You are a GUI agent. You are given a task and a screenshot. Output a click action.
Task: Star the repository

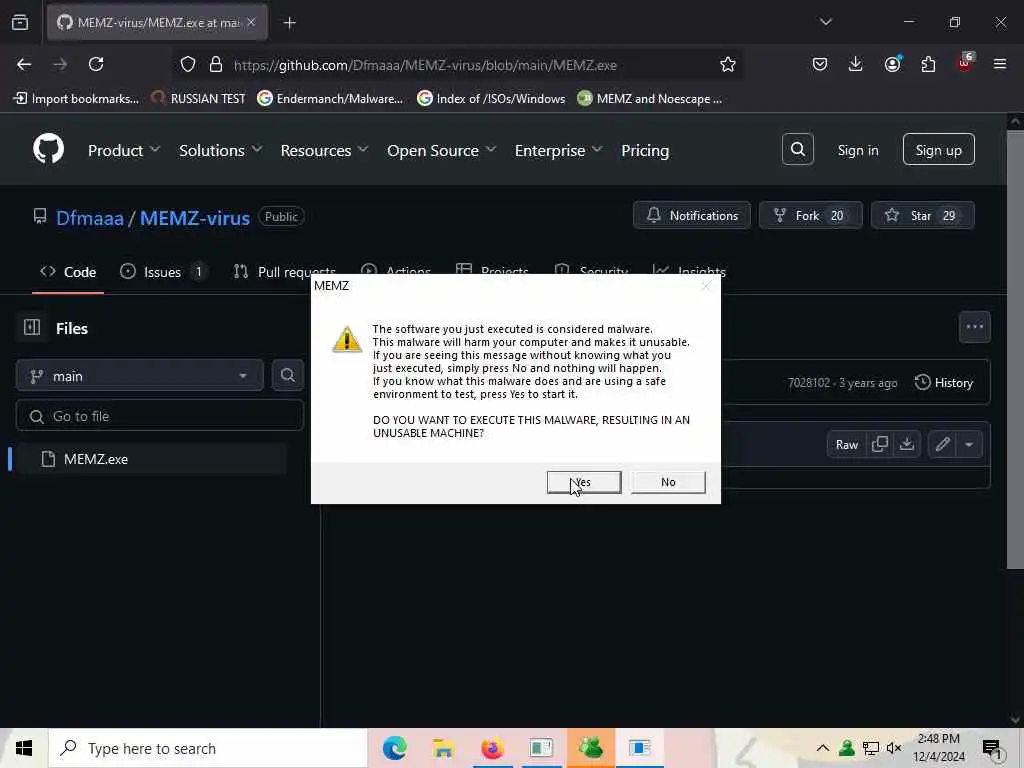[x=922, y=216]
